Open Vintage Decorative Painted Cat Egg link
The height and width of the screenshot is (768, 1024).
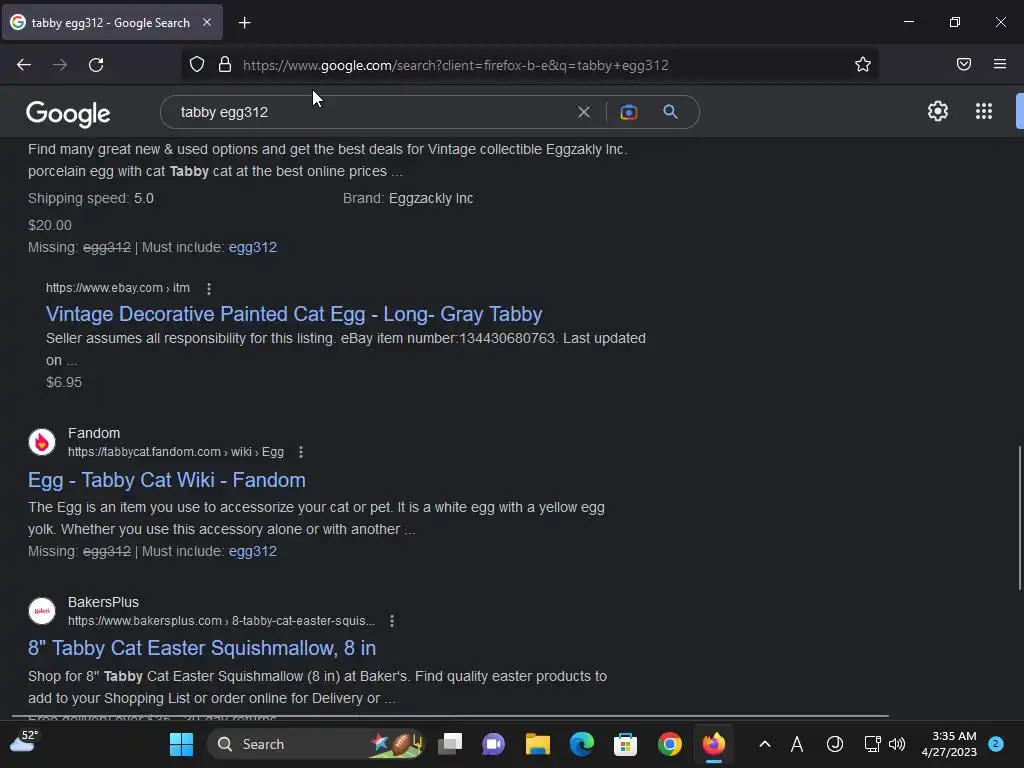pyautogui.click(x=294, y=314)
